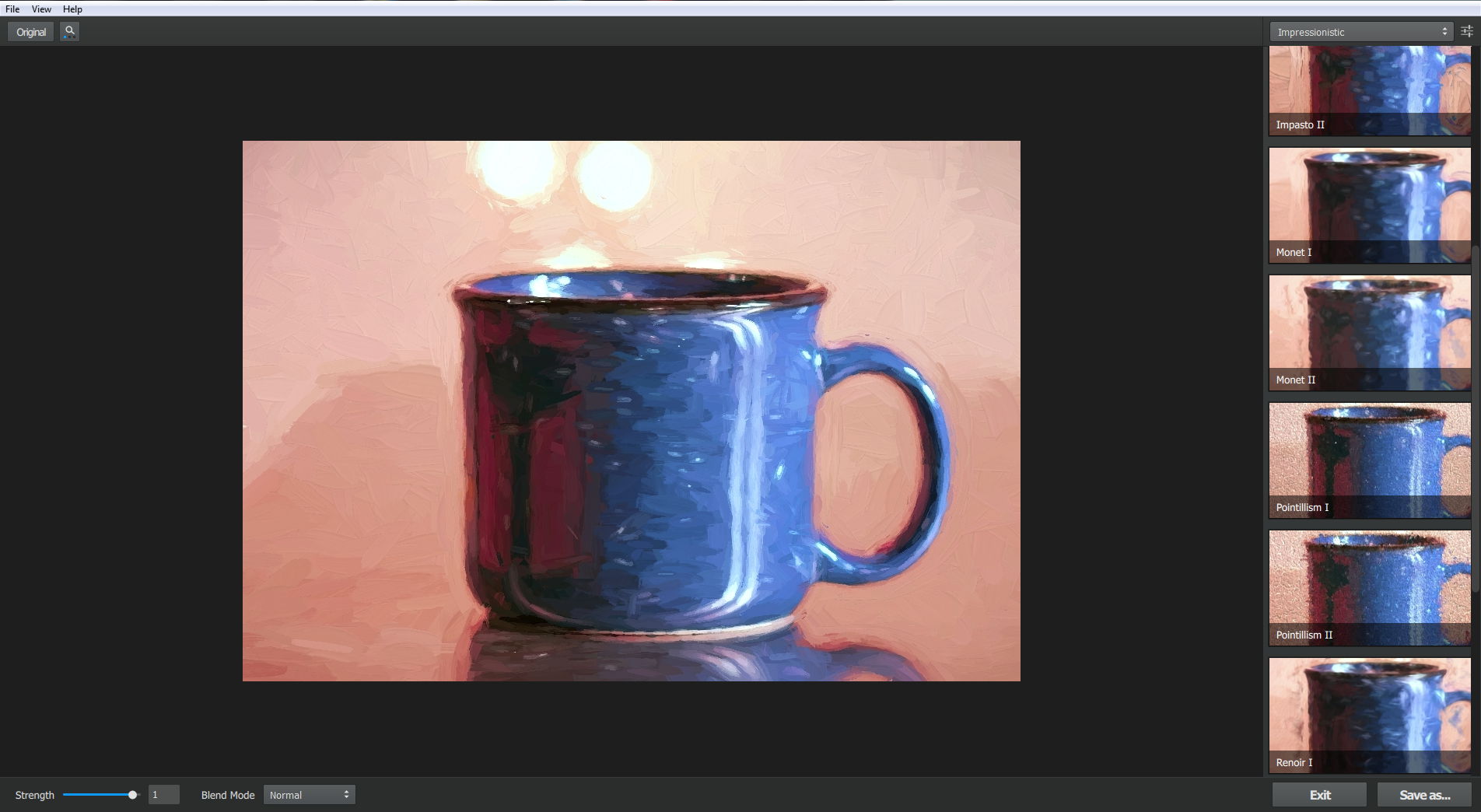Open the View menu
The height and width of the screenshot is (812, 1481).
pos(41,9)
